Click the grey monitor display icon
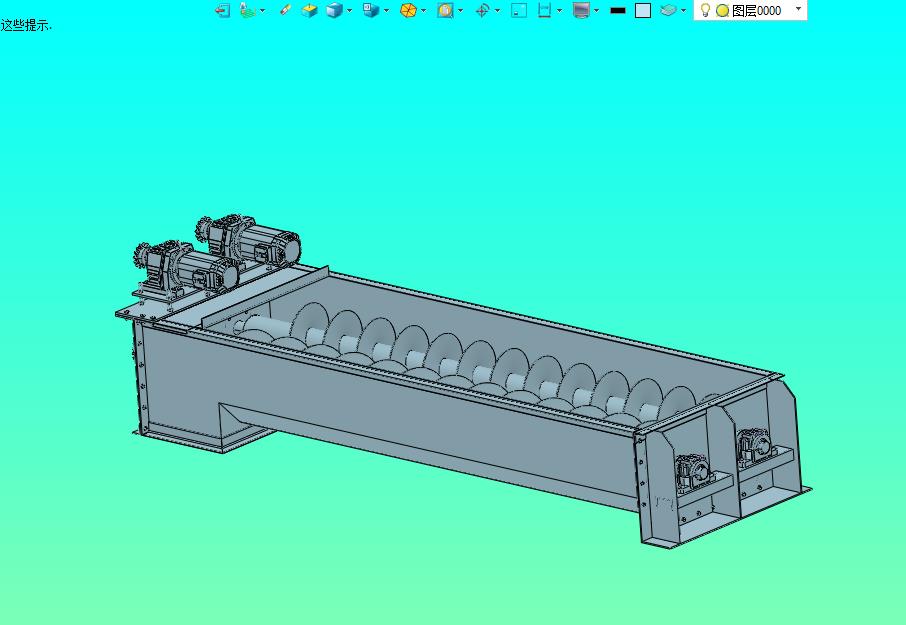Image resolution: width=906 pixels, height=625 pixels. 581,10
